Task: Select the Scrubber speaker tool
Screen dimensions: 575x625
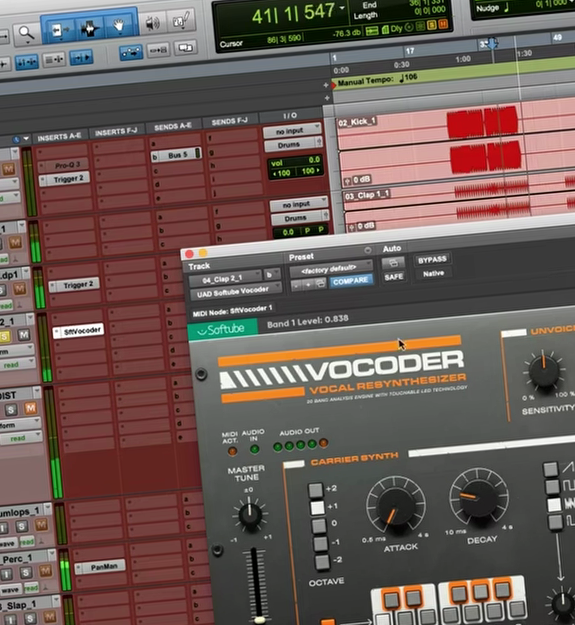Action: (x=152, y=24)
